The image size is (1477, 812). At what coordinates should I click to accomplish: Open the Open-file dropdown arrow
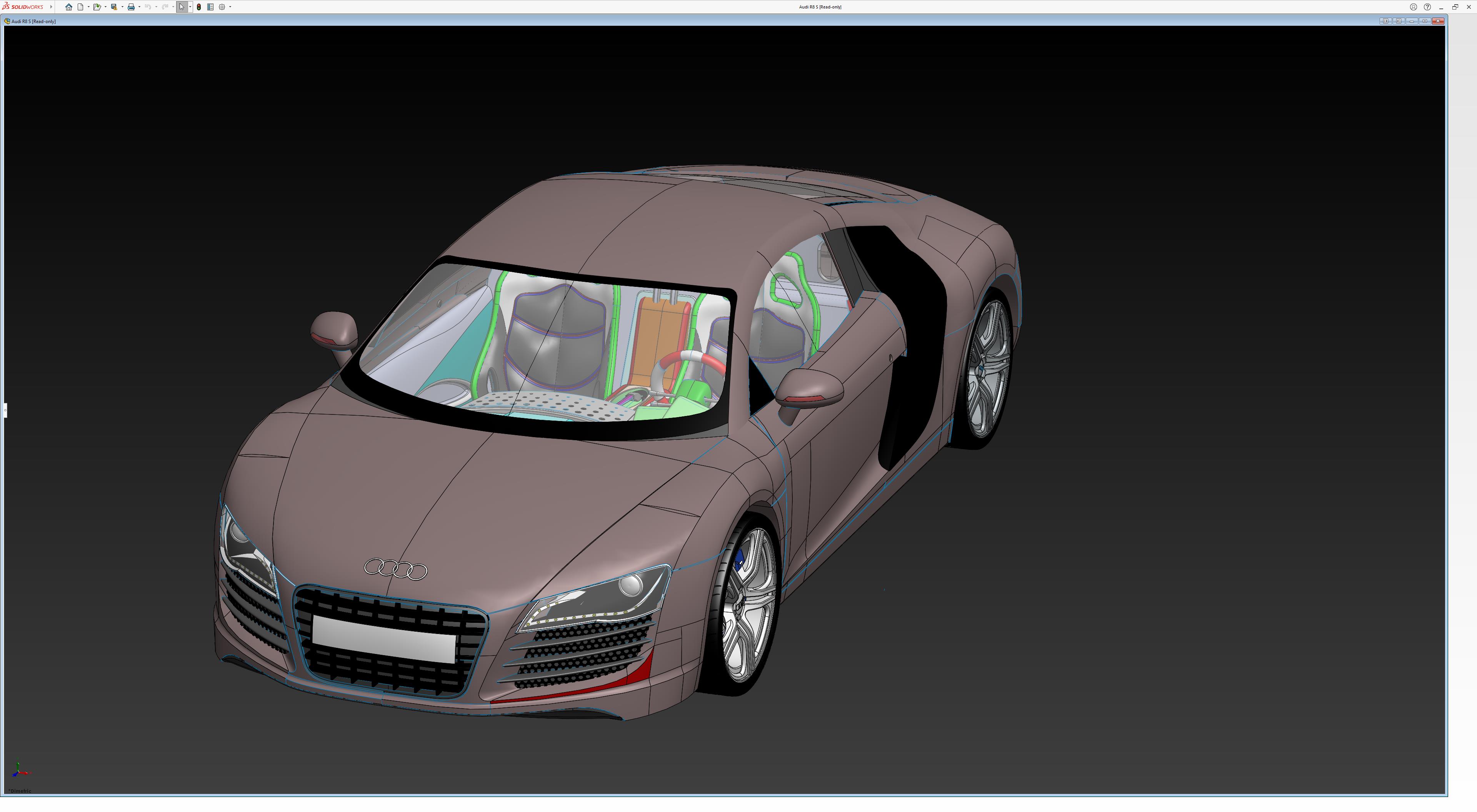click(x=105, y=7)
